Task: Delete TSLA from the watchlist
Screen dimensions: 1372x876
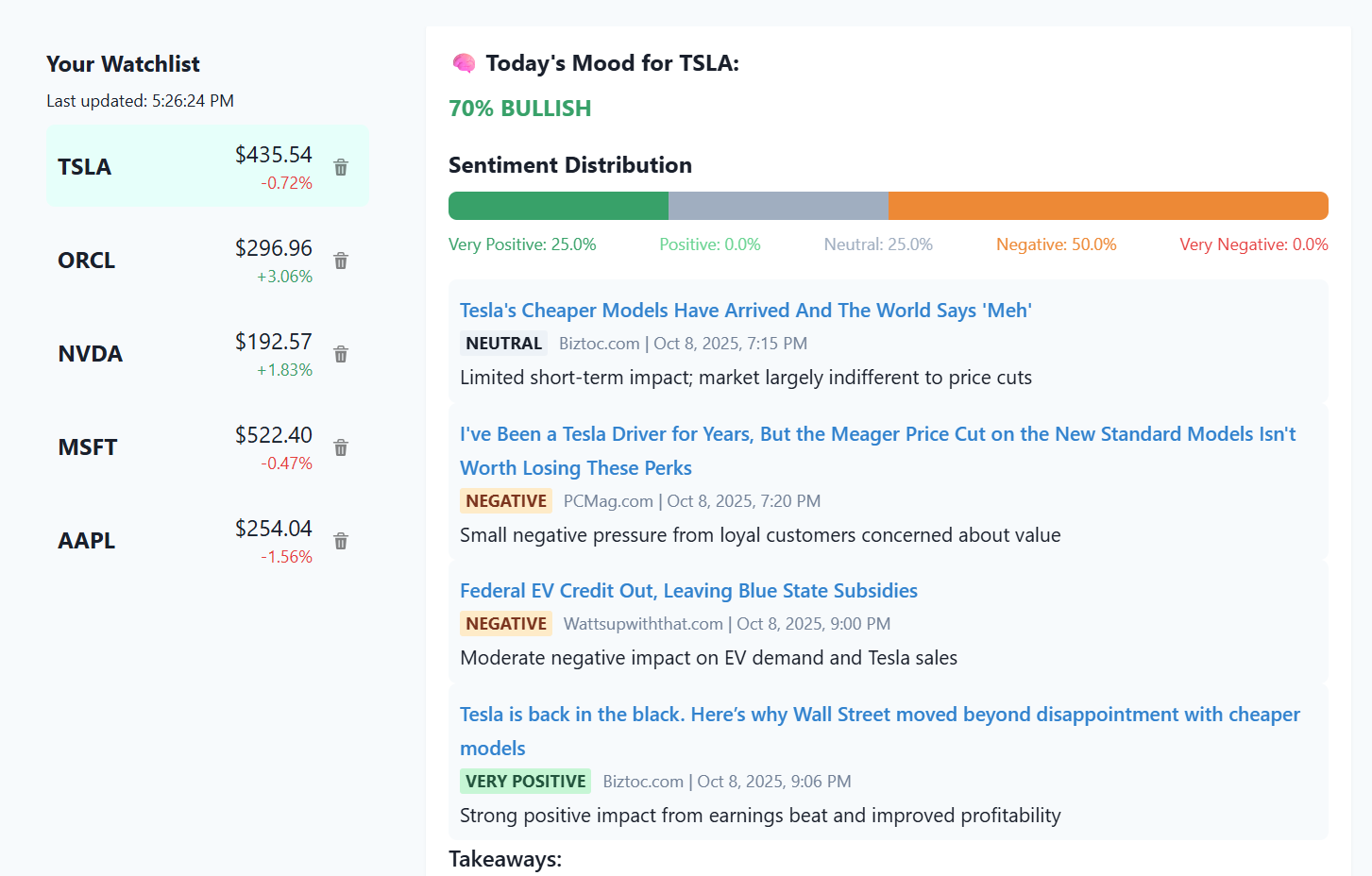Action: 340,166
